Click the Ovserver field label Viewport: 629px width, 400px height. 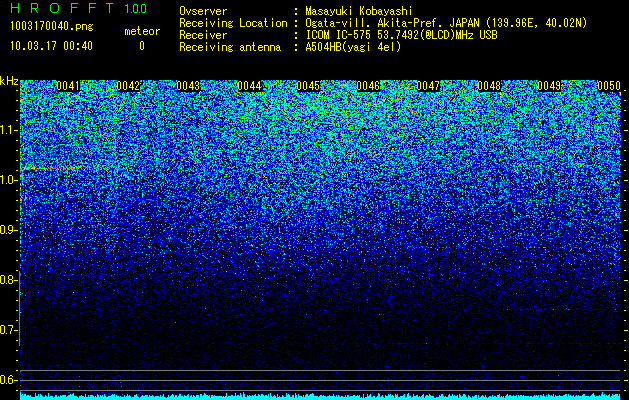coord(203,11)
